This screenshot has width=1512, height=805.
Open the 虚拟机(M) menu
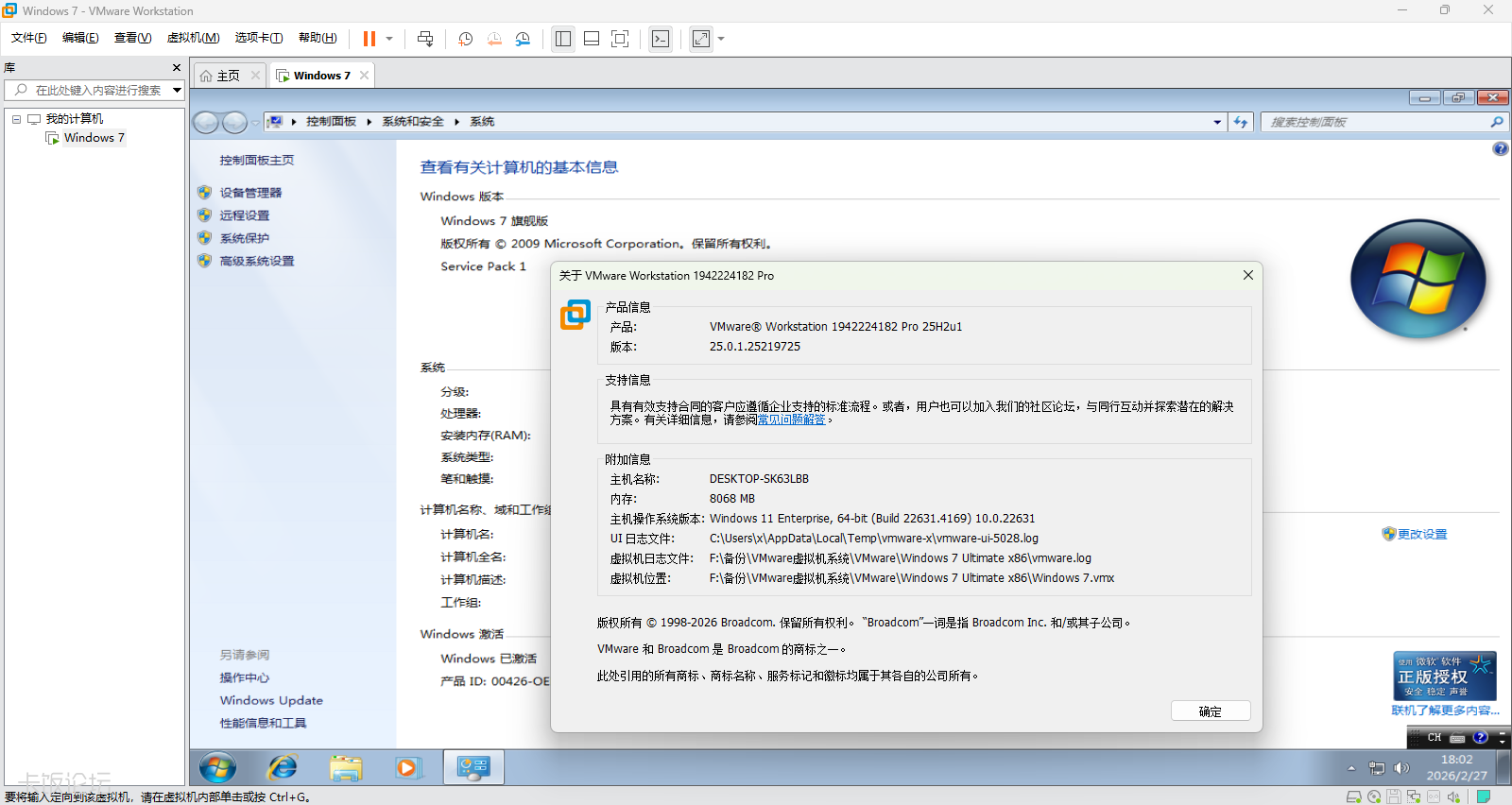[193, 38]
